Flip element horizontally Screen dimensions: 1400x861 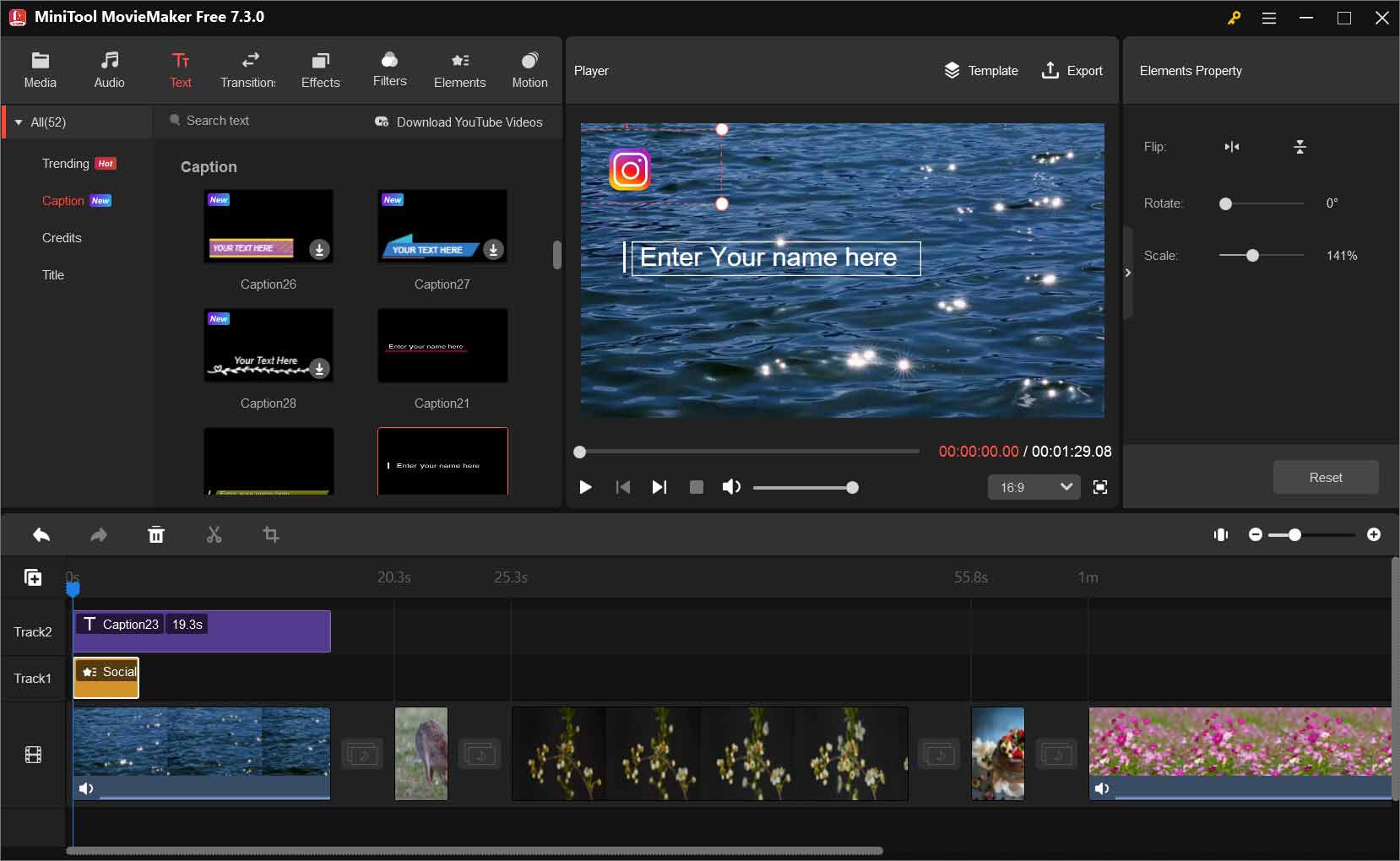[1232, 147]
